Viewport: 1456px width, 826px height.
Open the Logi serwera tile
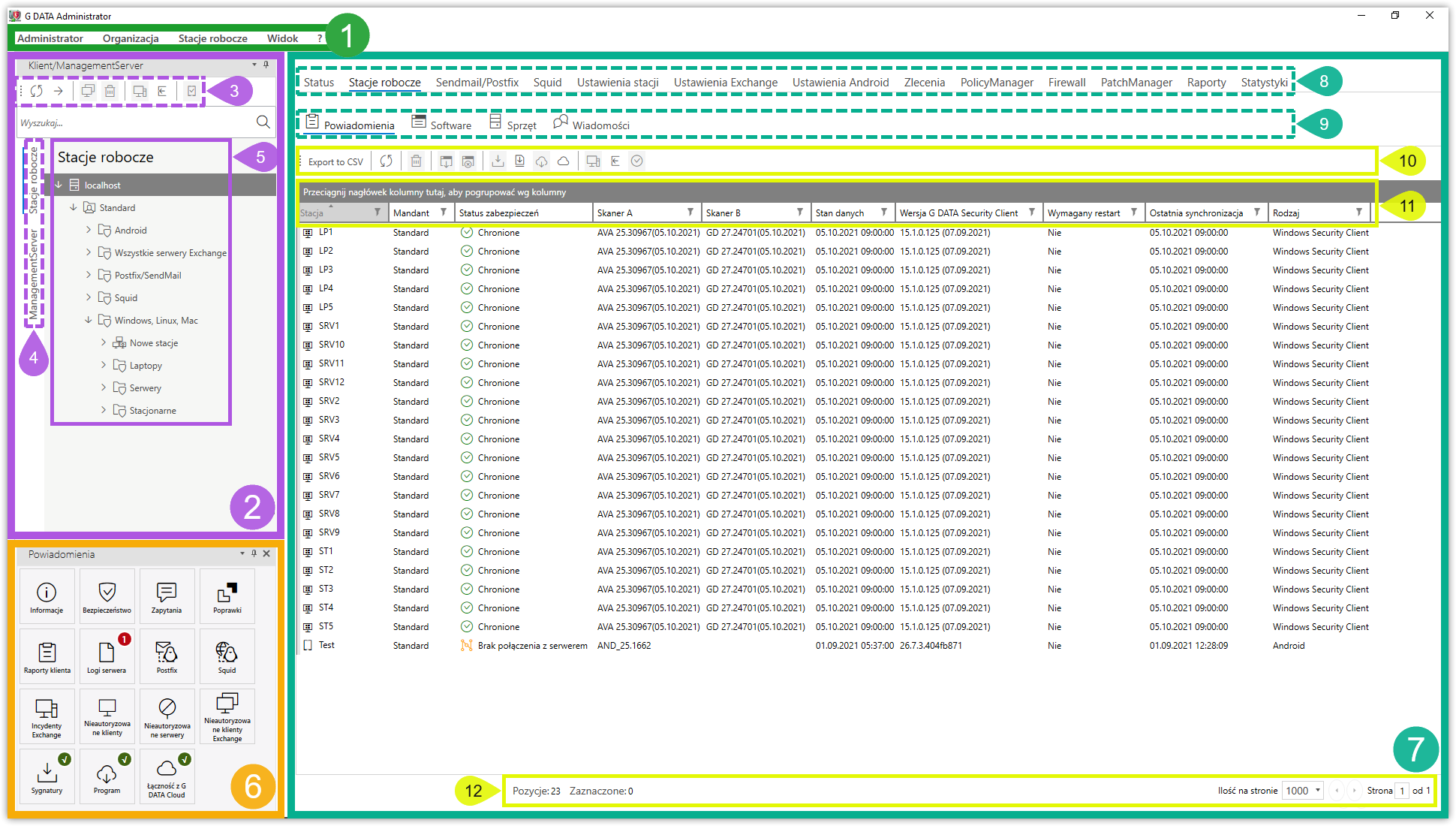pyautogui.click(x=107, y=656)
